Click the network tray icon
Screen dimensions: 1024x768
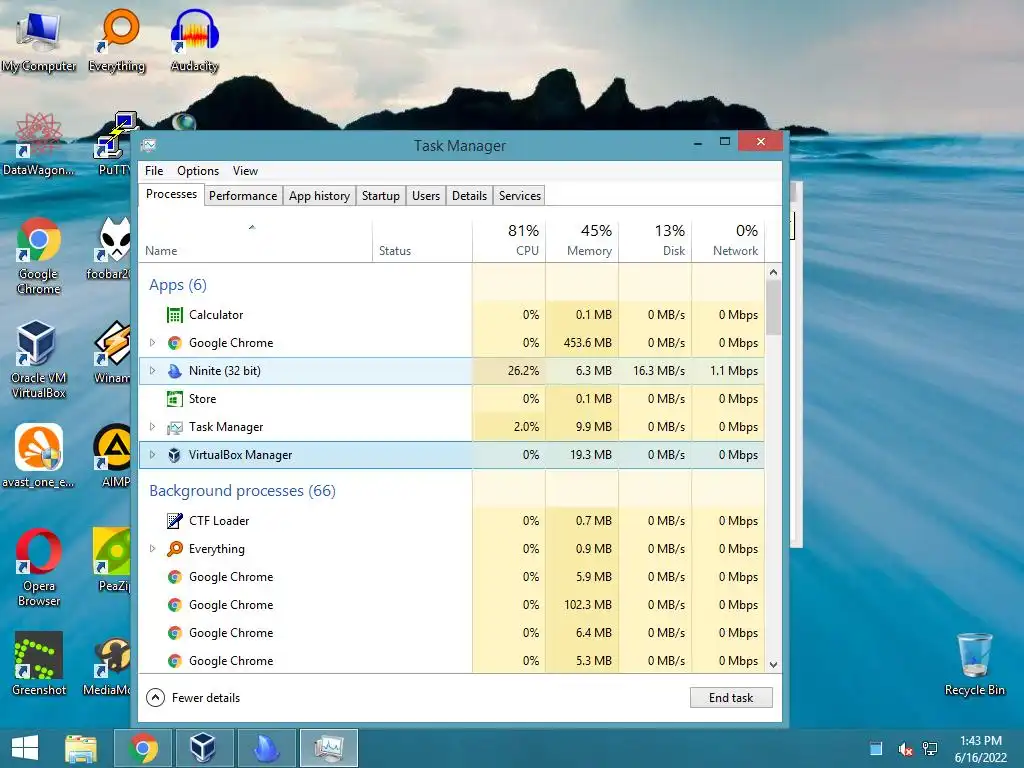[930, 749]
